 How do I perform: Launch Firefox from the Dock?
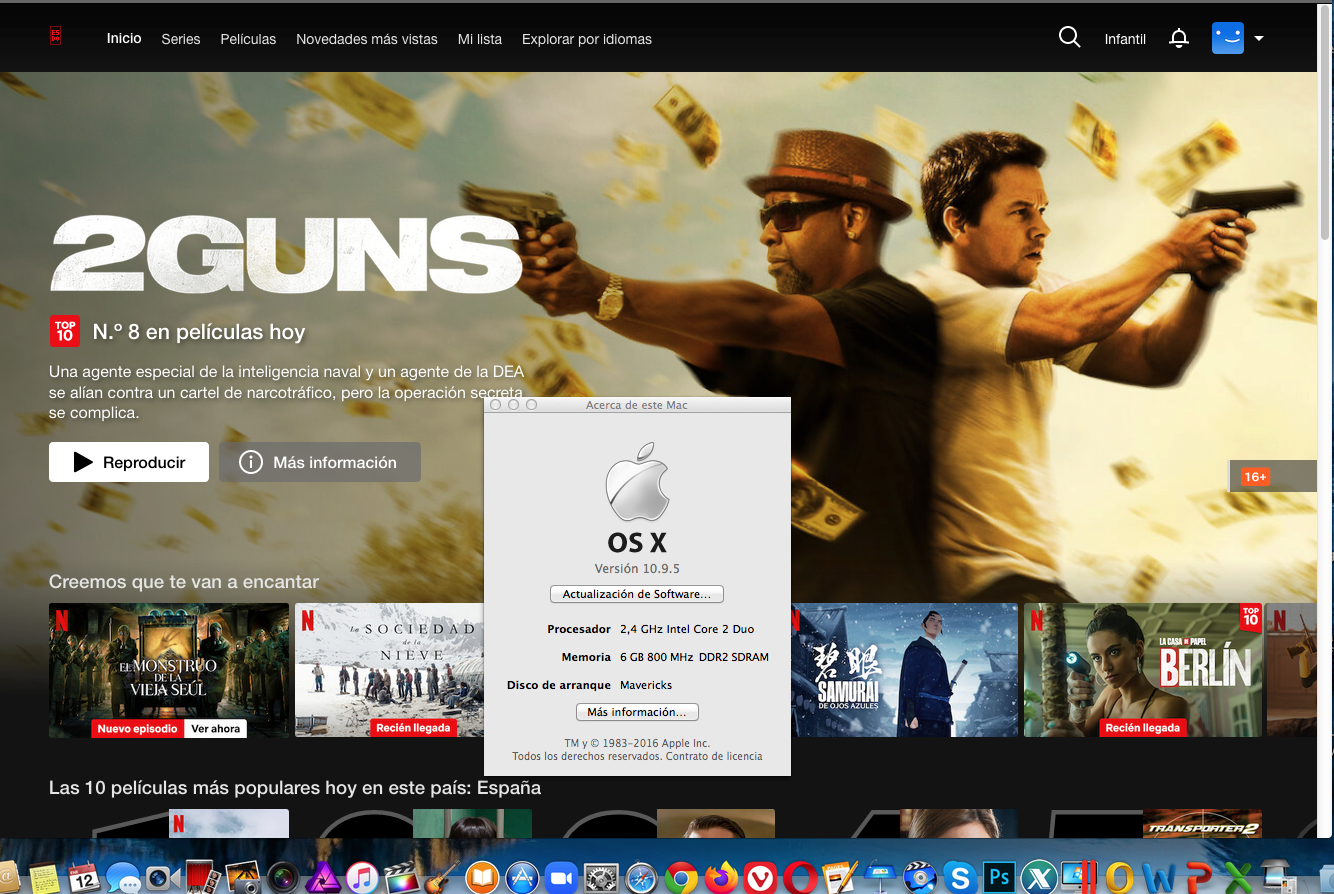pos(720,877)
